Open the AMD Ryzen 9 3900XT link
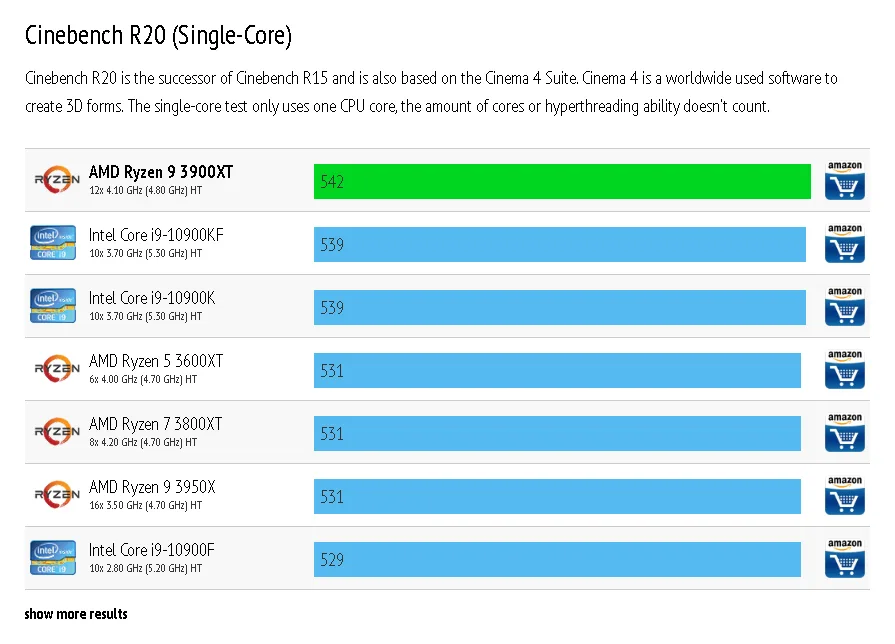895x644 pixels. [x=160, y=172]
